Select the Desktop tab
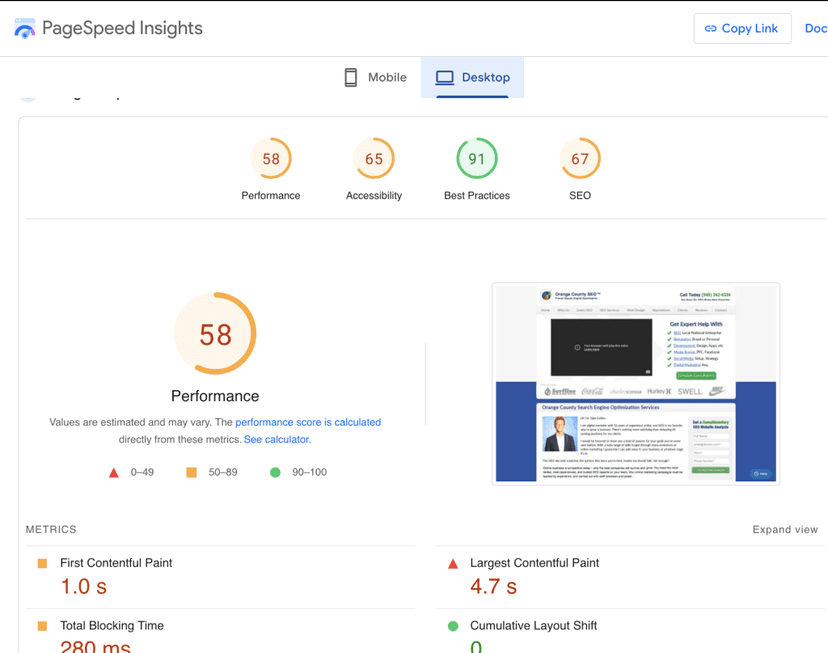This screenshot has height=653, width=828. [x=473, y=77]
